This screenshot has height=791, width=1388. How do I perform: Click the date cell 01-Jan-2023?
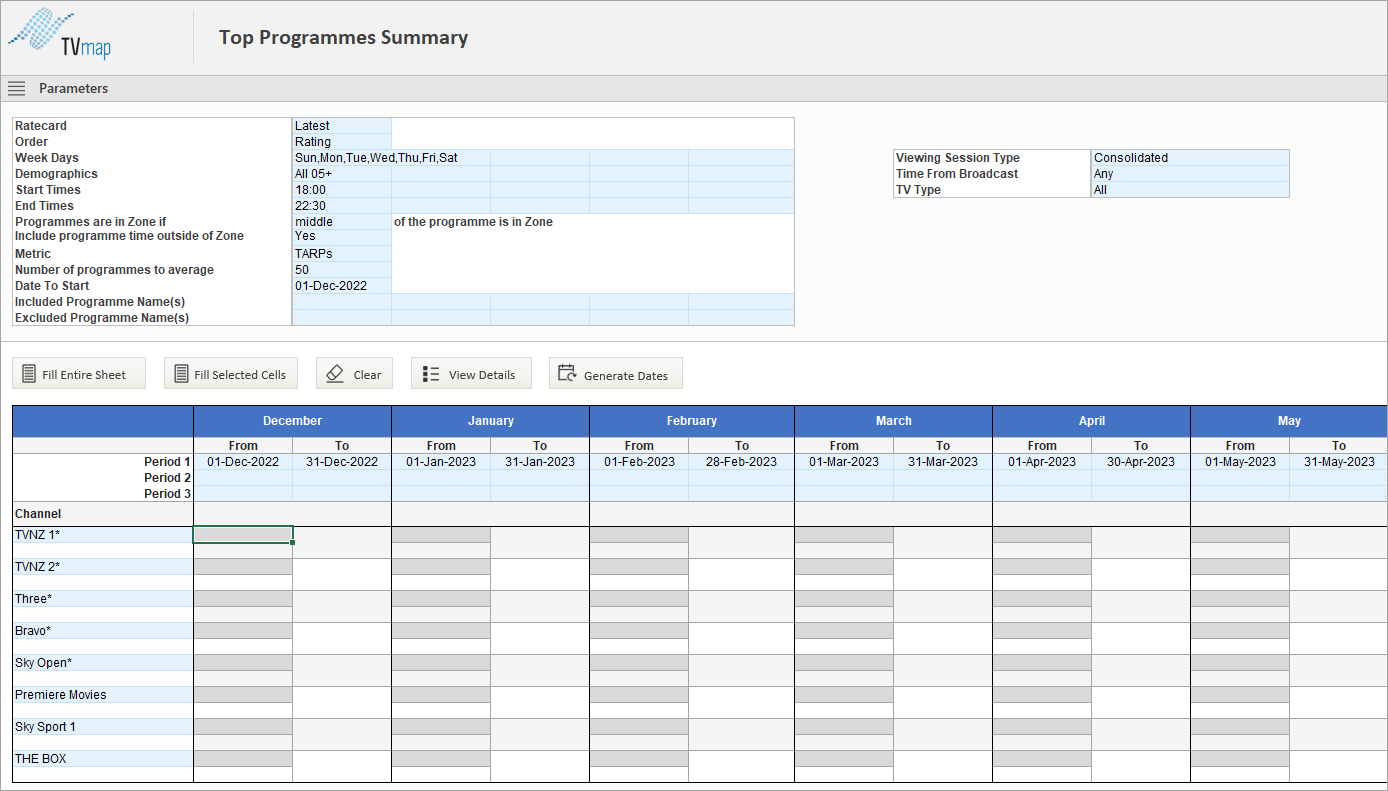(x=441, y=462)
